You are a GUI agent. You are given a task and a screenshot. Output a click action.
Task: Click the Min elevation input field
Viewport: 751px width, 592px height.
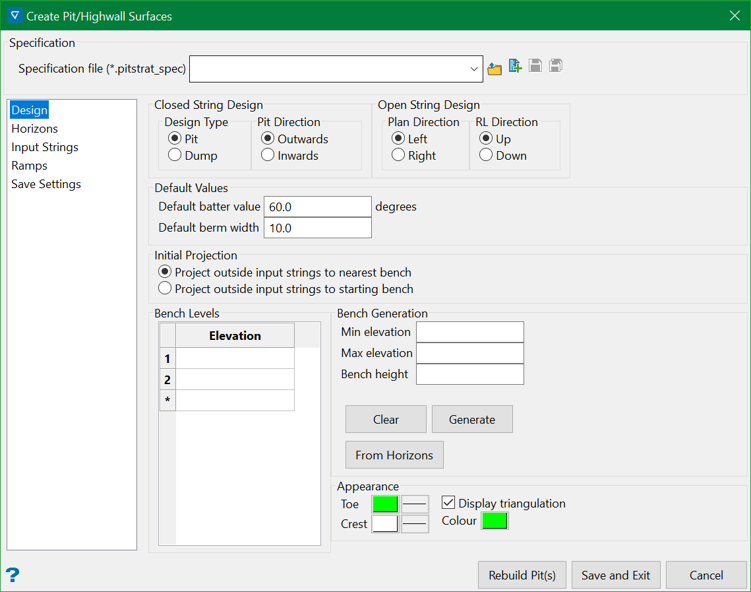[x=470, y=332]
